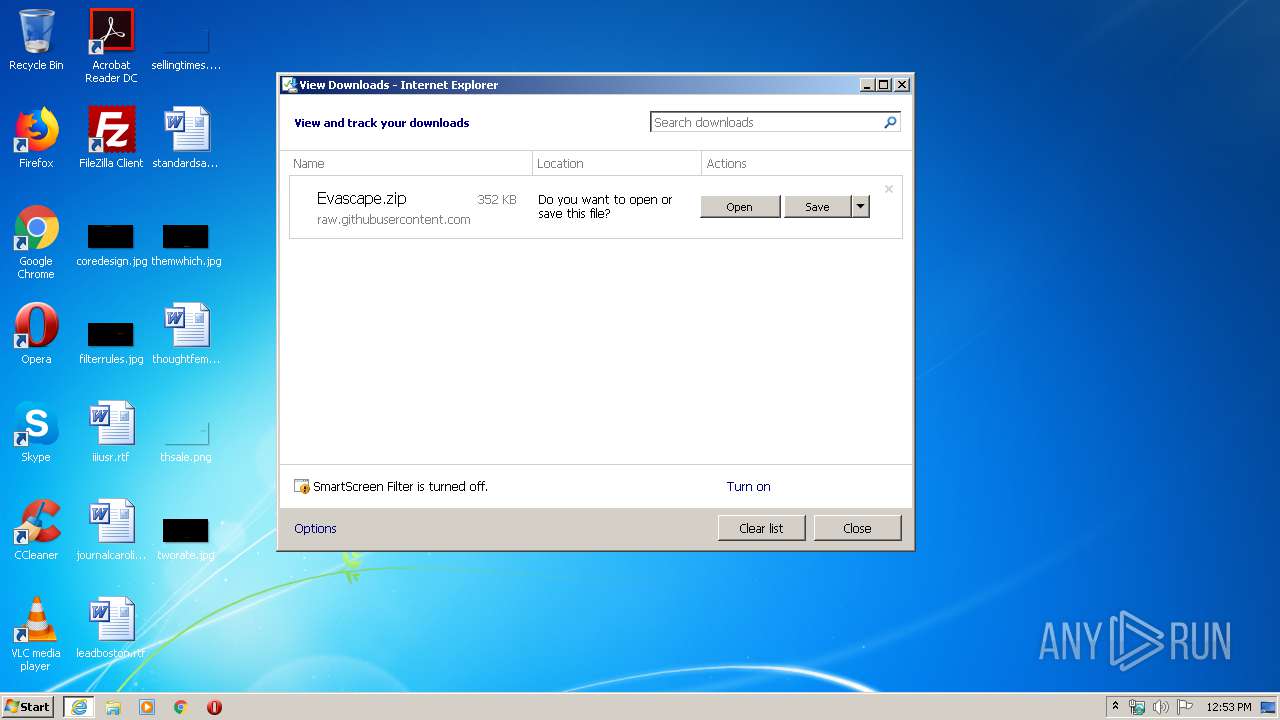The image size is (1280, 720).
Task: Open the Recycle Bin desktop icon
Action: pos(36,40)
